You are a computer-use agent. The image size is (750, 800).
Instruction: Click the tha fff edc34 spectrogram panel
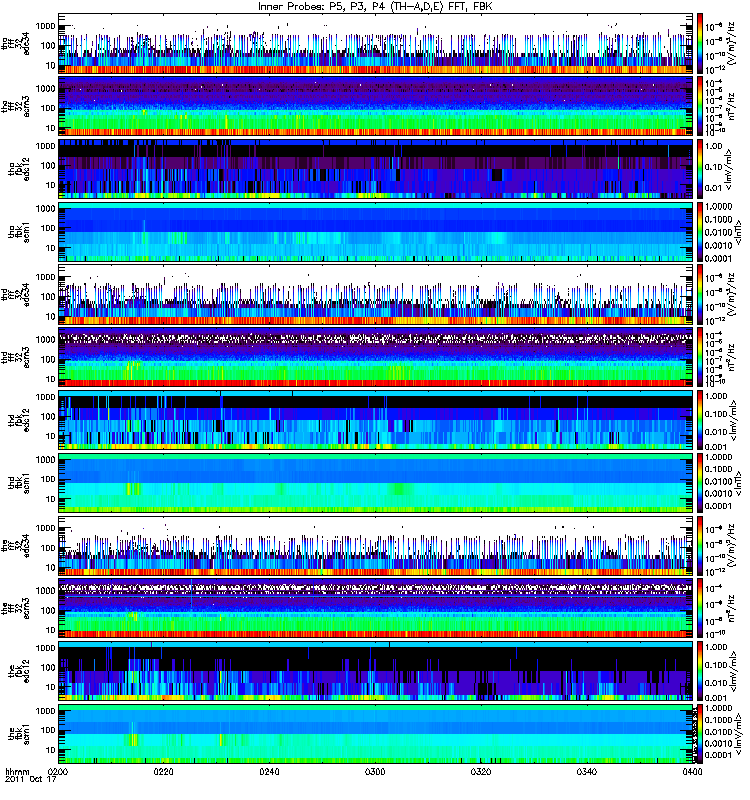(x=376, y=43)
